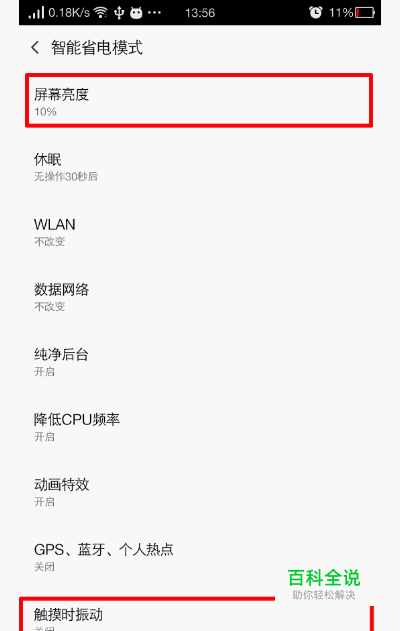Open the WLAN setting option

pos(200,232)
